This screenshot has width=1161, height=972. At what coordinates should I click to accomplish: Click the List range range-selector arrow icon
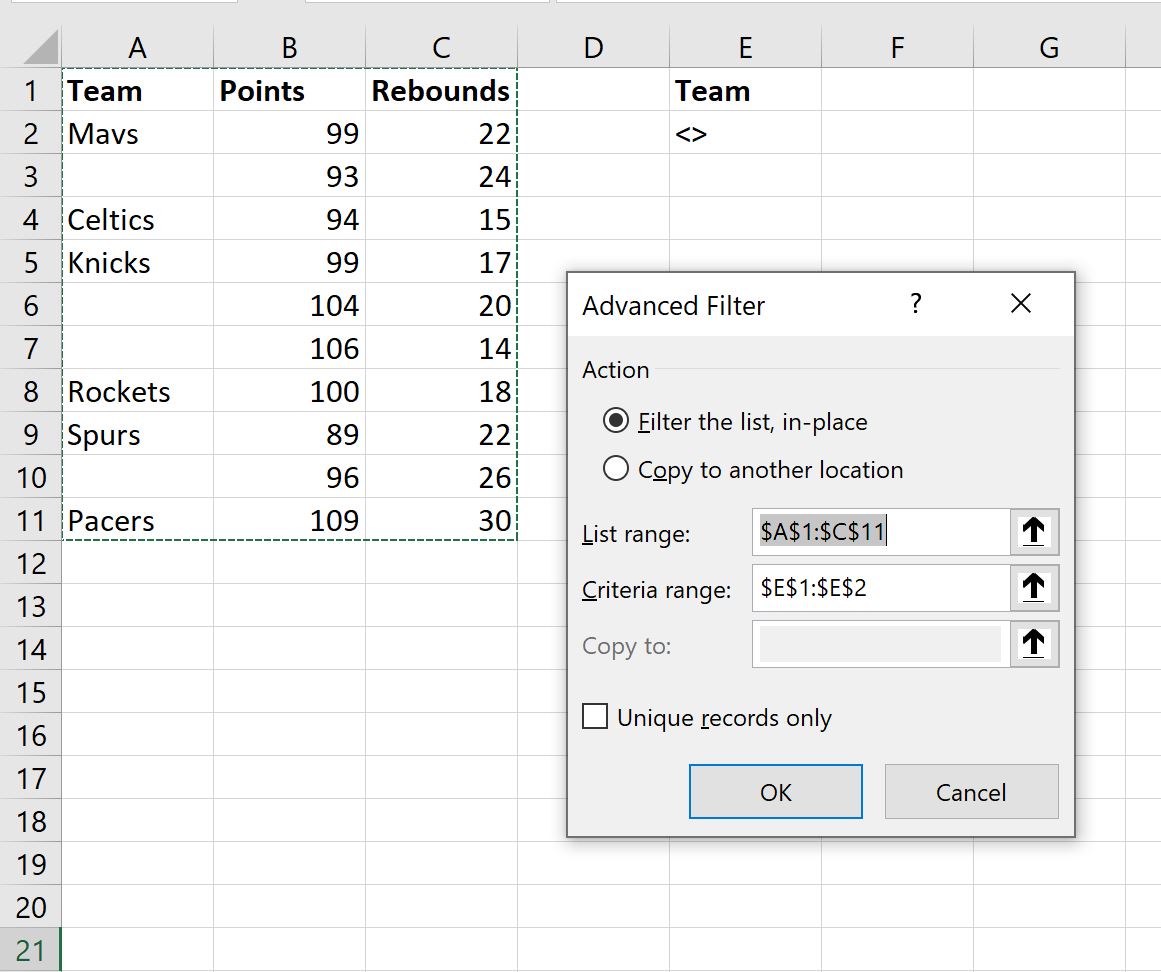point(1034,532)
